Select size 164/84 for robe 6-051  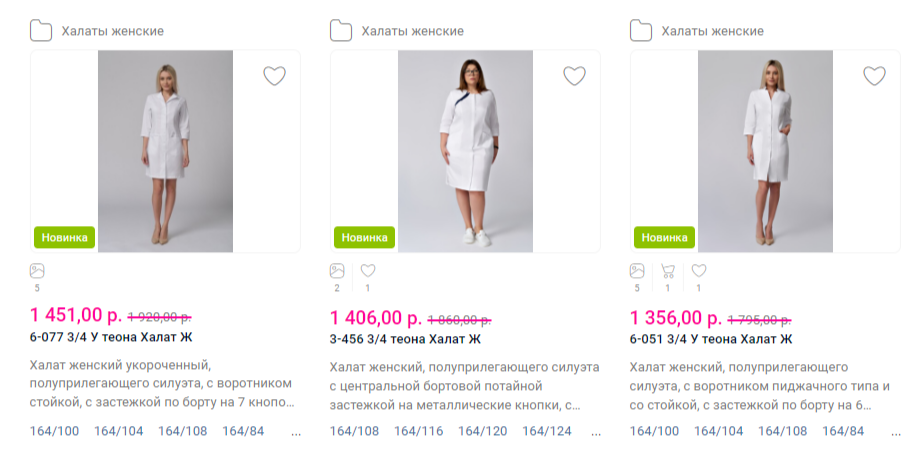(x=843, y=431)
